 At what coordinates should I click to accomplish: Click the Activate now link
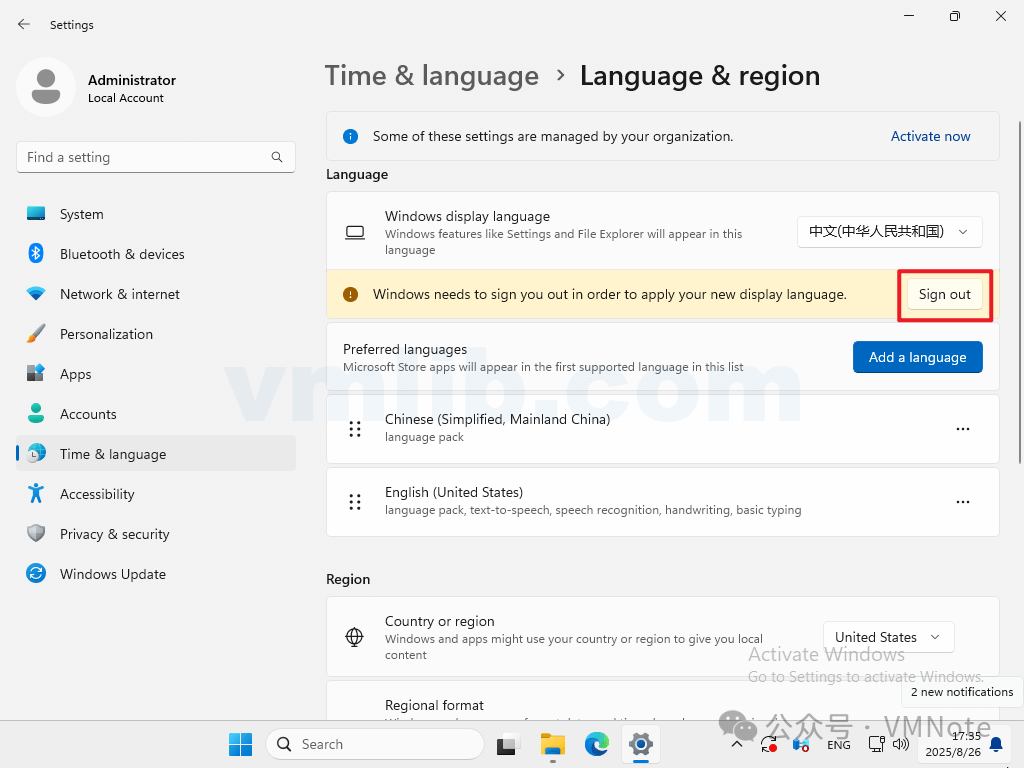point(930,135)
